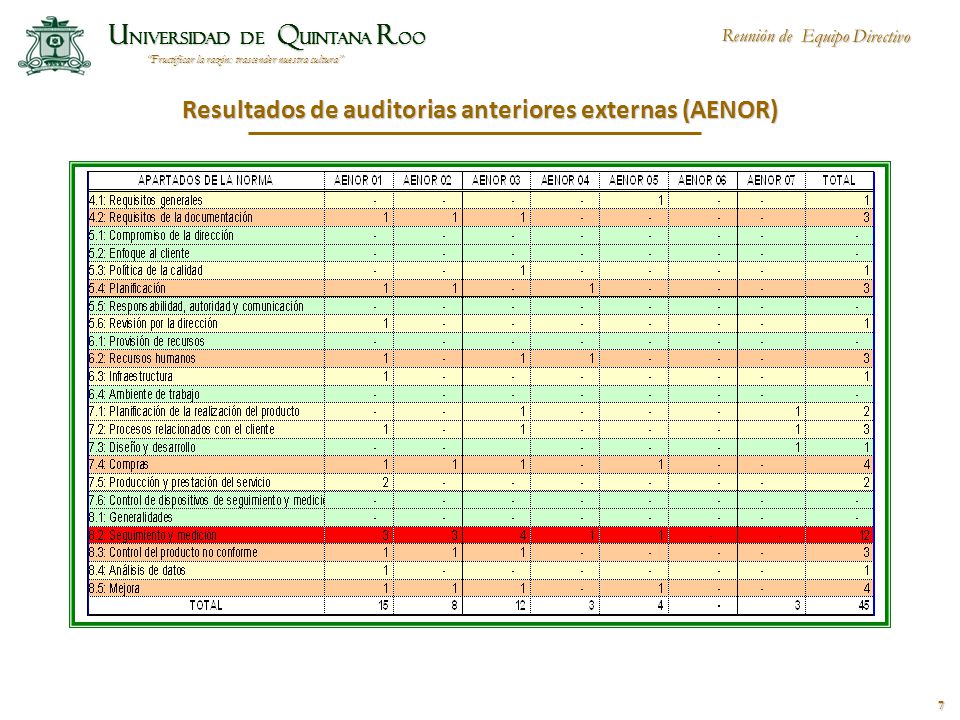Select row '6.4: Ambiente de trabajo'
The height and width of the screenshot is (720, 960).
click(x=481, y=394)
